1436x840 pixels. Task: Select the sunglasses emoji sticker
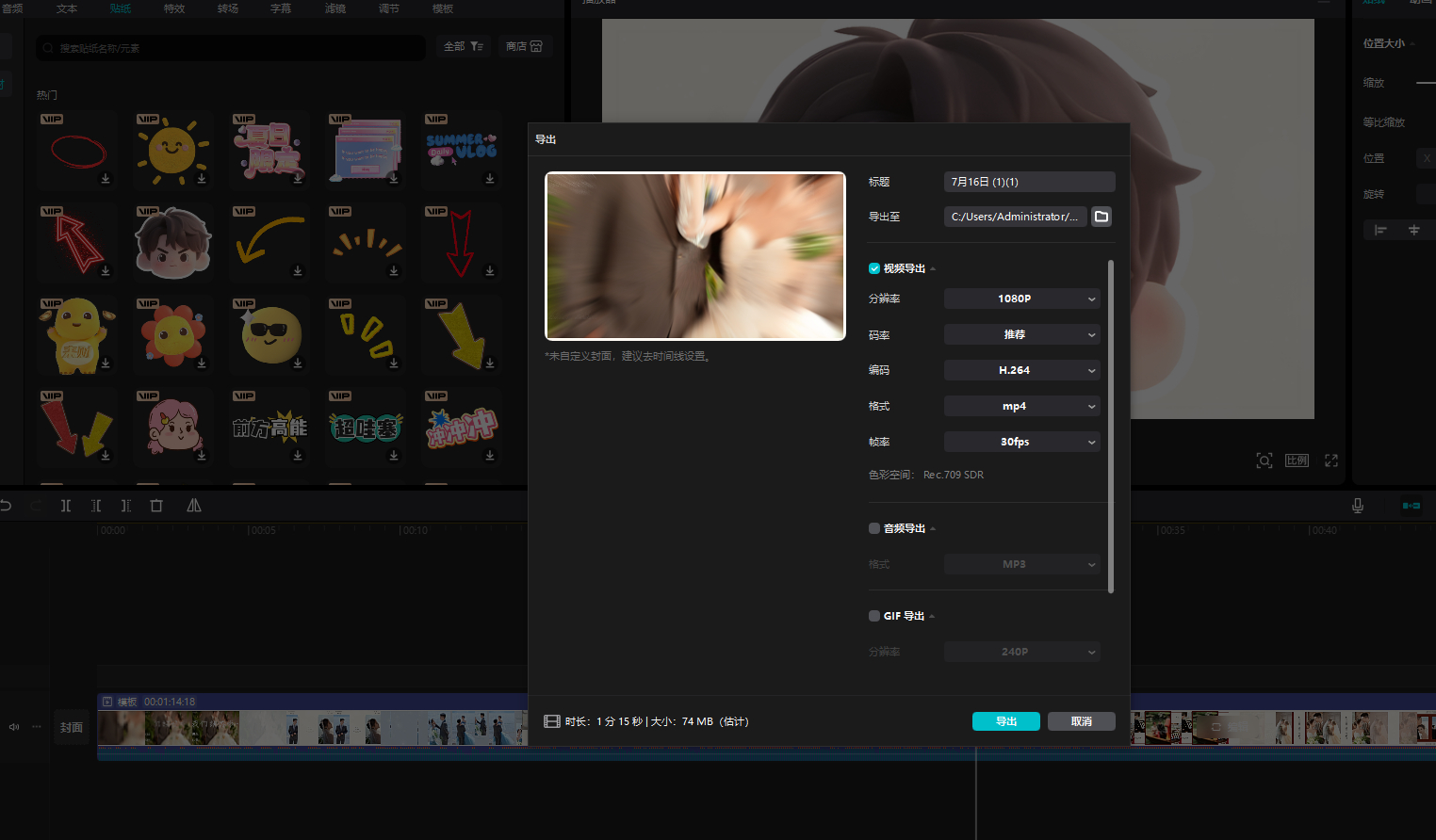[x=270, y=334]
